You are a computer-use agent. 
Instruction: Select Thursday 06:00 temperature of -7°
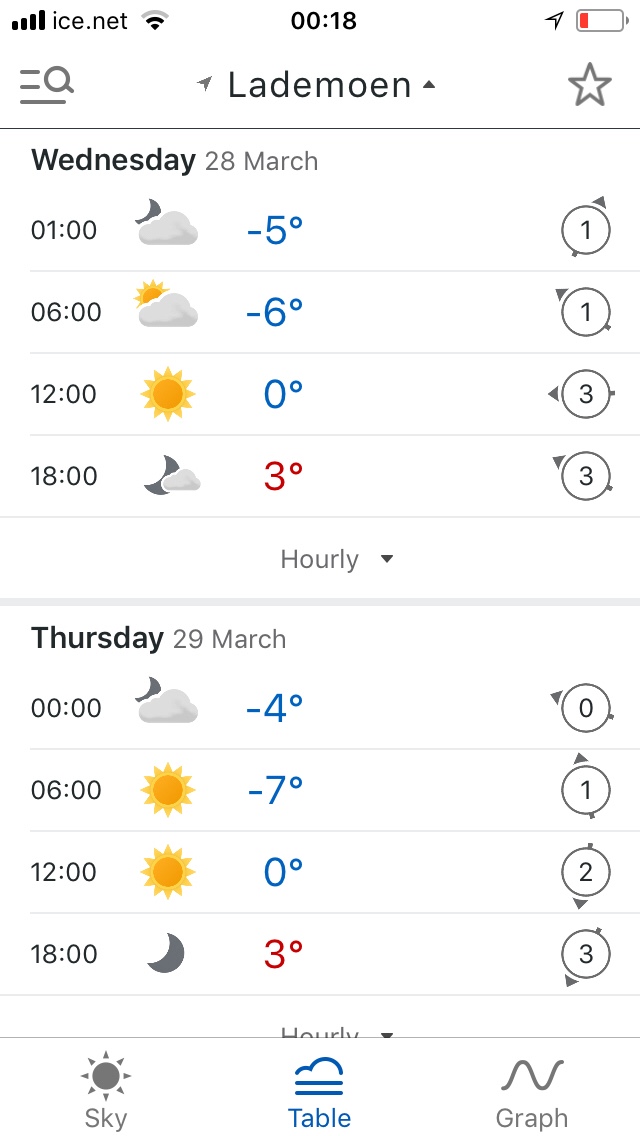(x=274, y=791)
